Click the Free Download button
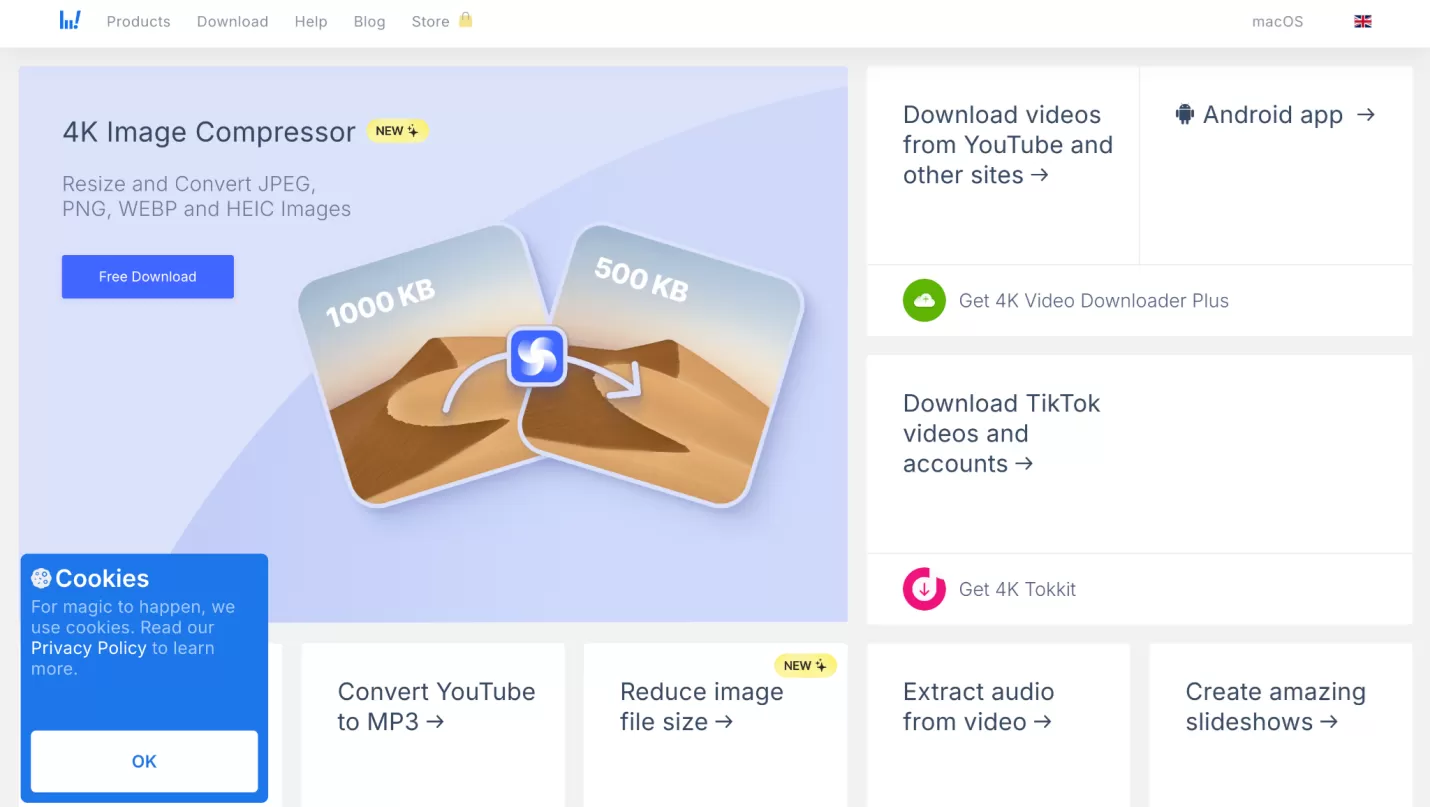This screenshot has width=1430, height=807. point(148,277)
